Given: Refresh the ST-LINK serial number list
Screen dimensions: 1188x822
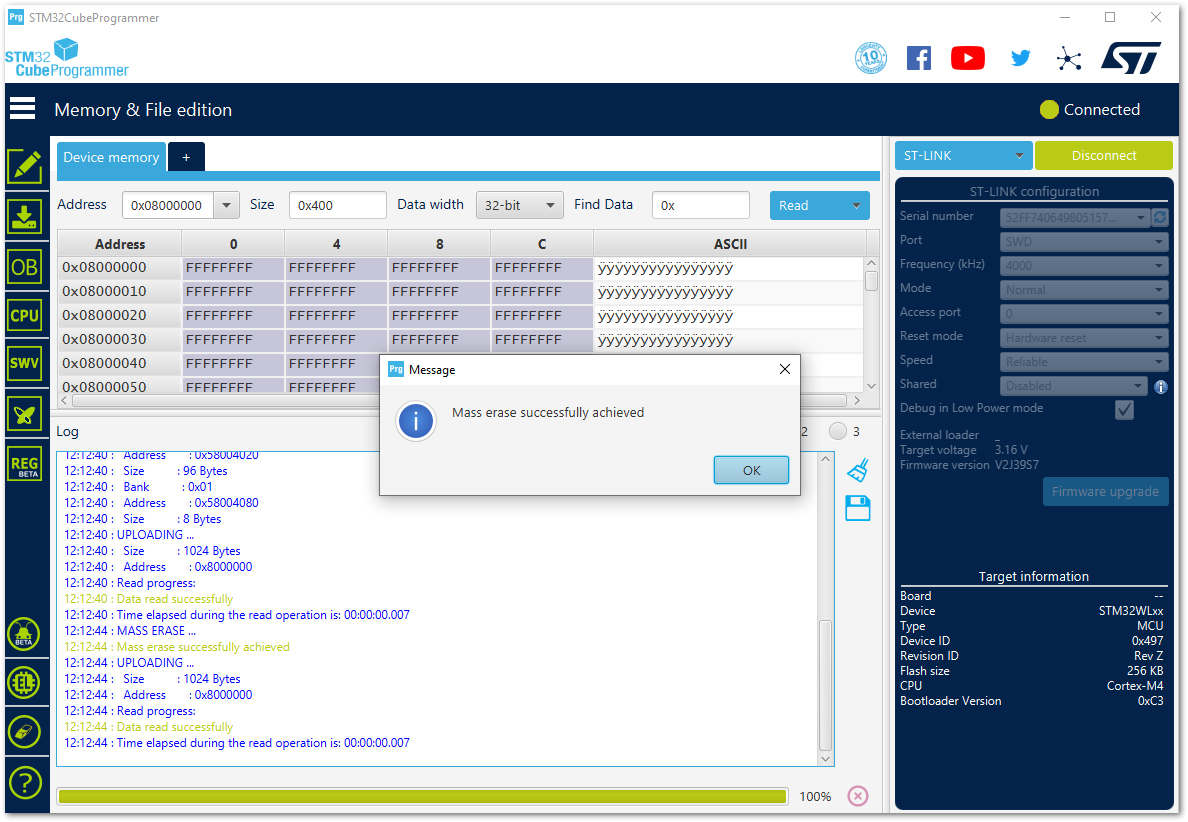Looking at the screenshot, I should pos(1160,217).
